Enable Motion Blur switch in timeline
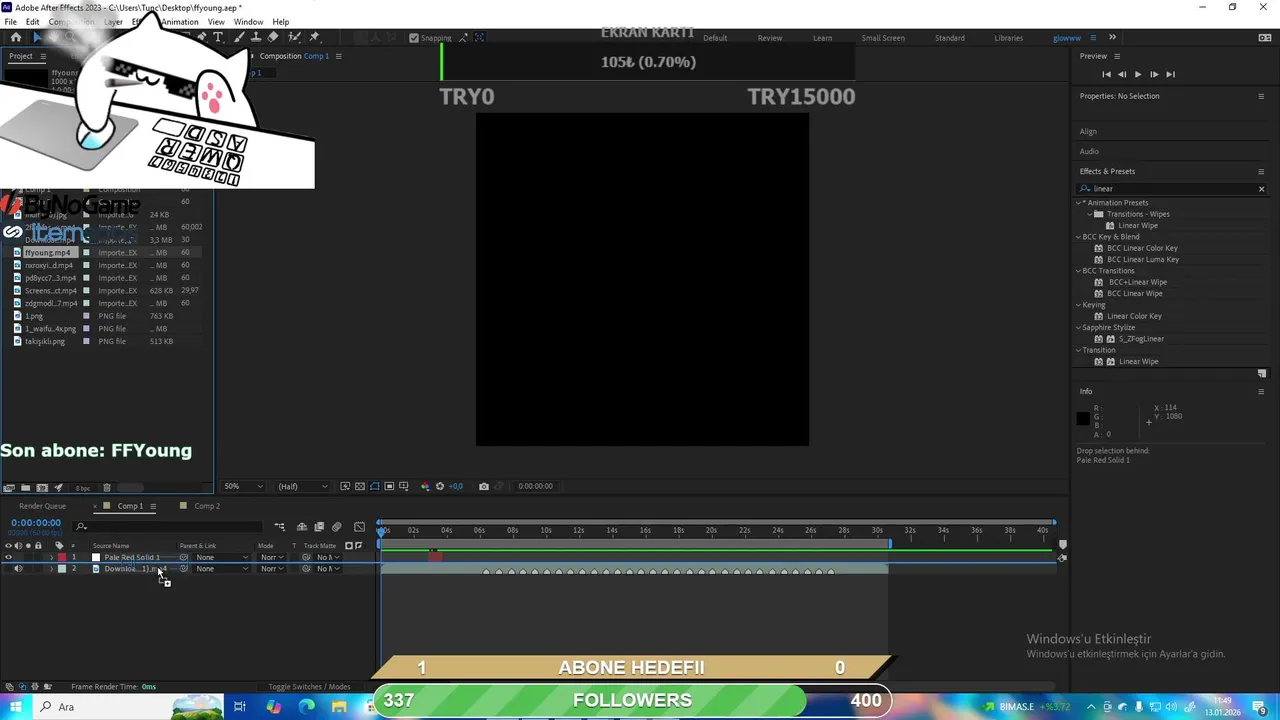Viewport: 1280px width, 720px height. pos(337,526)
